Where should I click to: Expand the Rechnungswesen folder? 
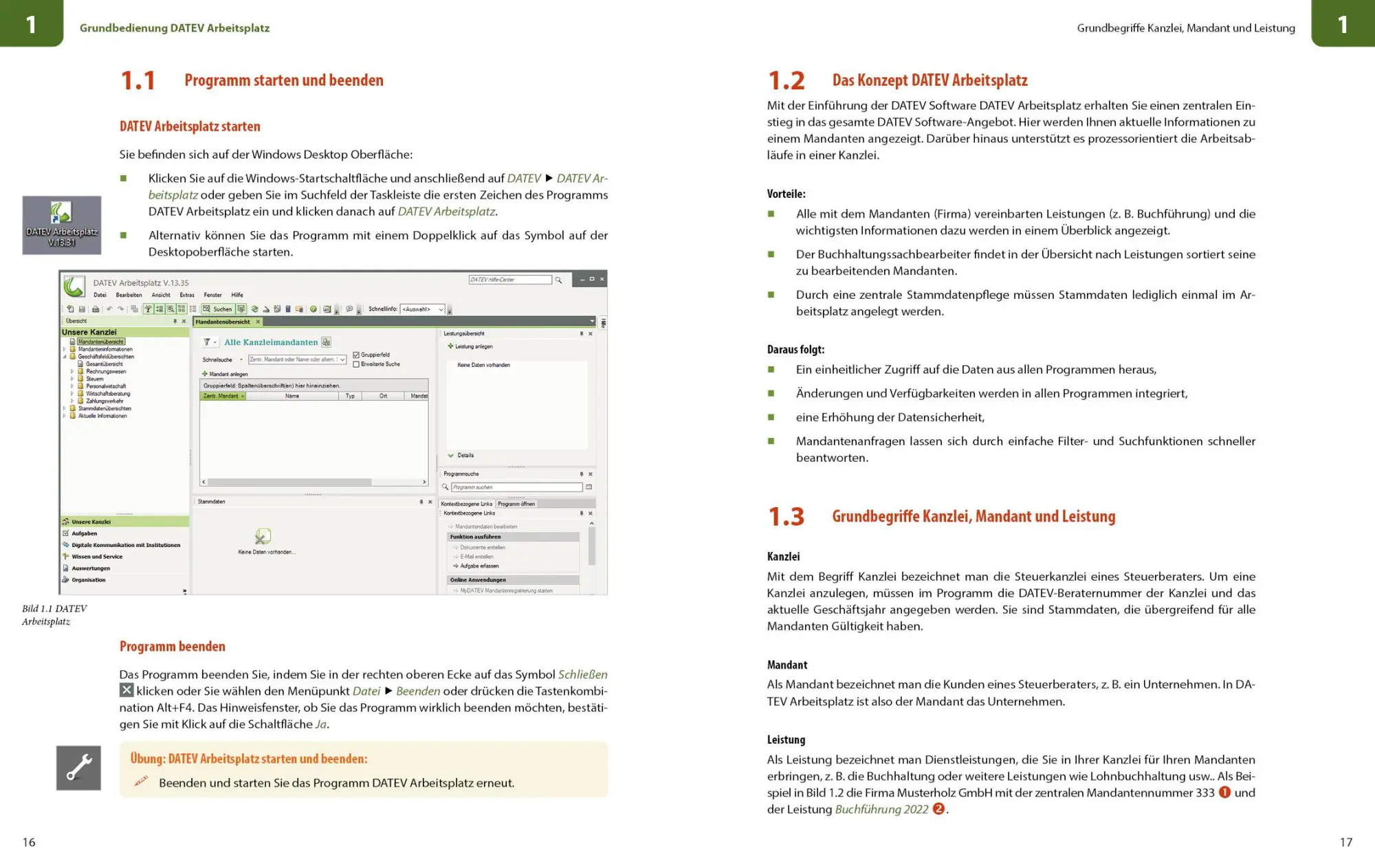click(x=72, y=371)
